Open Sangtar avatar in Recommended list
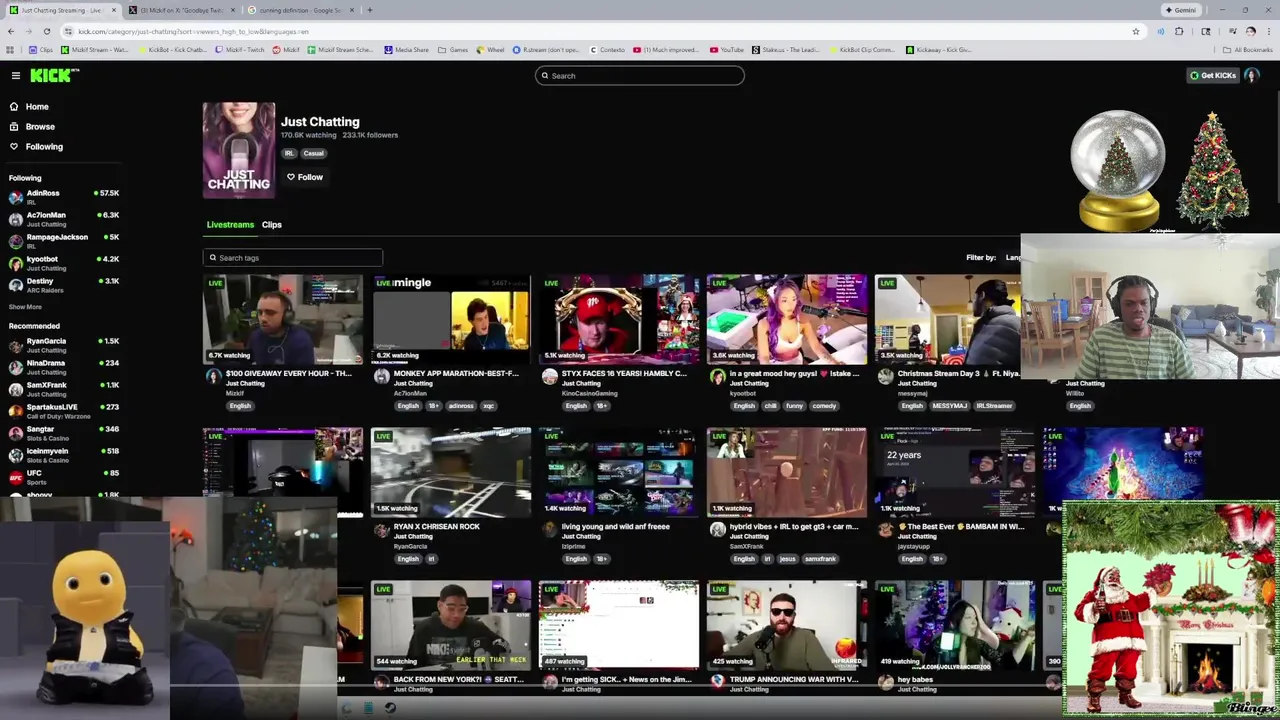Image resolution: width=1280 pixels, height=720 pixels. 16,433
